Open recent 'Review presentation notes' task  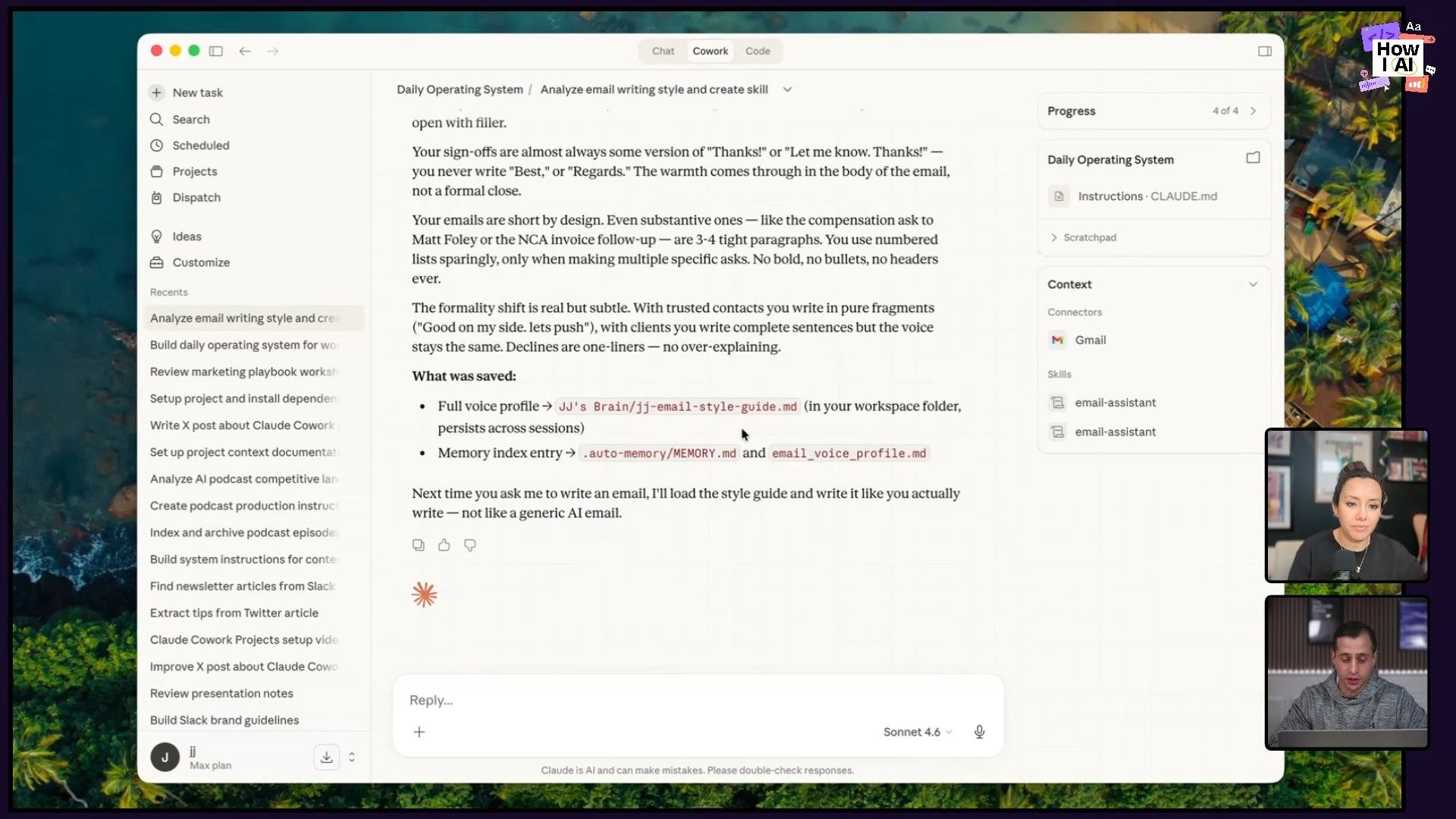click(x=221, y=693)
